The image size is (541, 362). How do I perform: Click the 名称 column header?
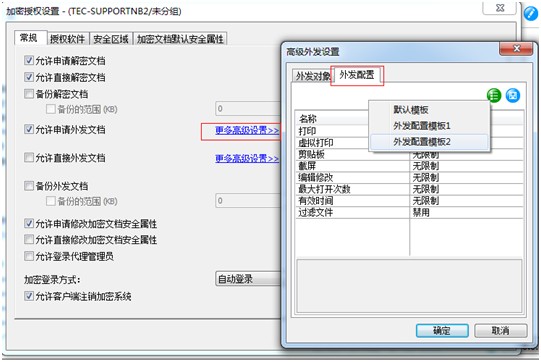pos(332,118)
